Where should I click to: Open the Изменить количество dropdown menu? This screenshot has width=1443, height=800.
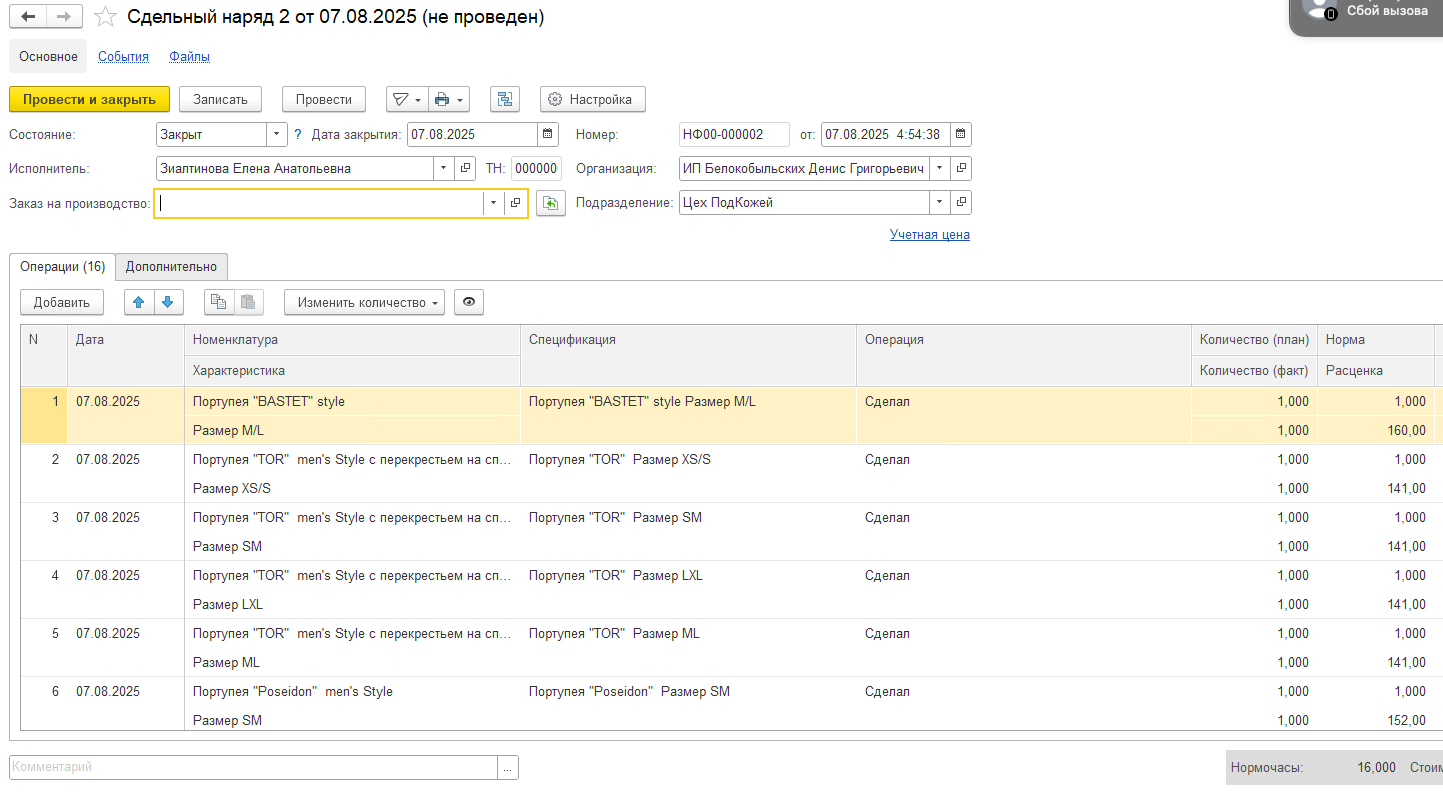click(365, 302)
